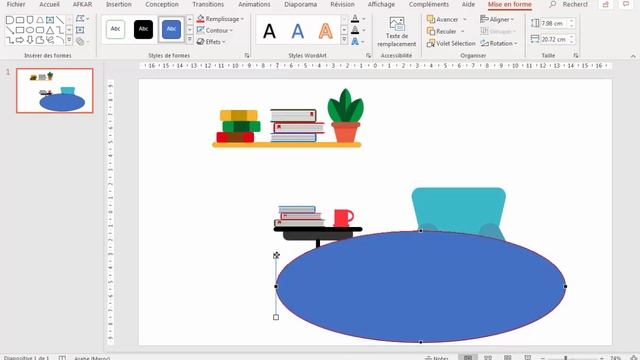Switch to Normal view in status bar
The image size is (640, 360).
pos(468,358)
